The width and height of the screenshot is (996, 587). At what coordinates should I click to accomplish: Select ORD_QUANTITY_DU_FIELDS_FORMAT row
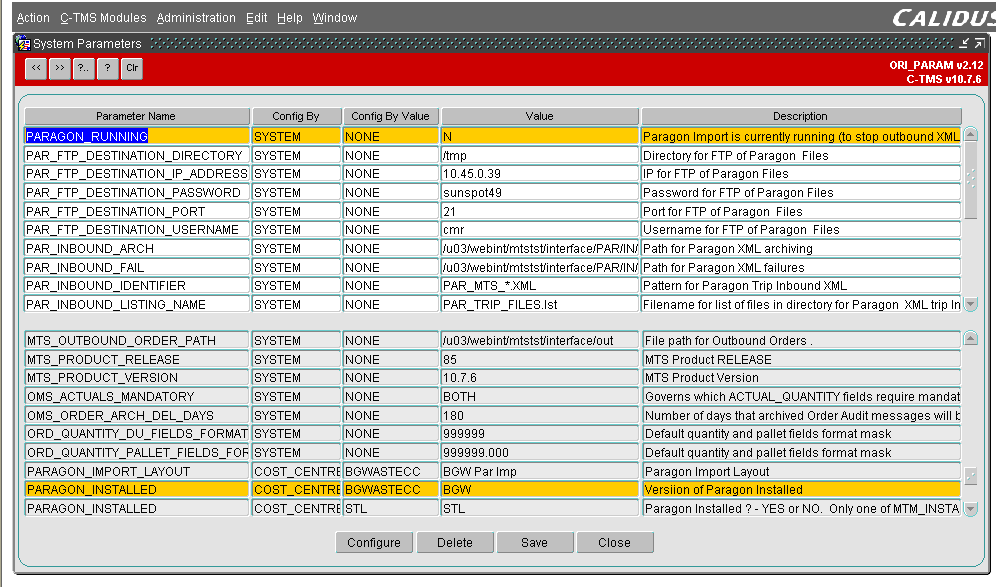[x=137, y=434]
